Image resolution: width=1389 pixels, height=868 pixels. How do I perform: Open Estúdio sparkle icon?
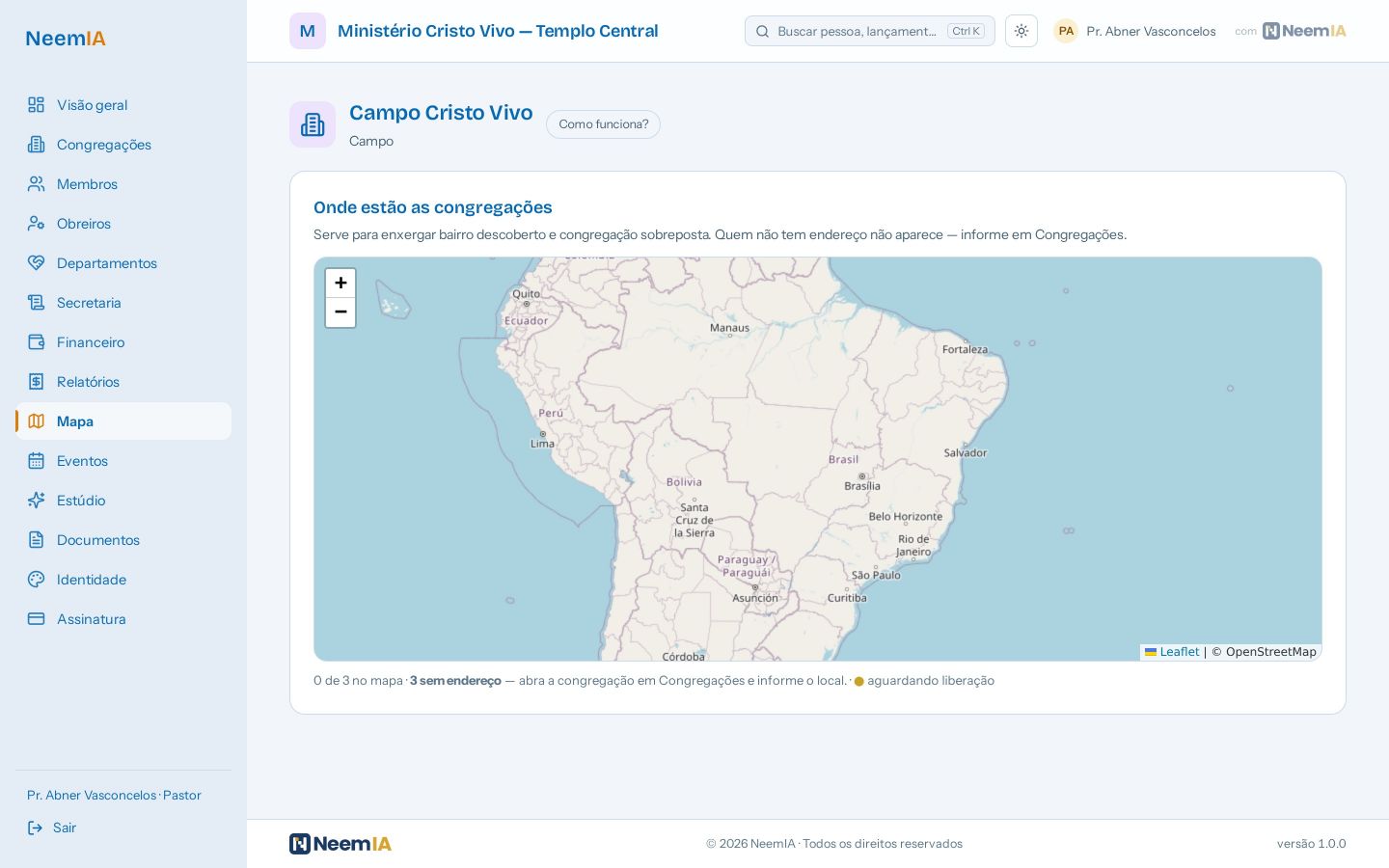click(x=36, y=501)
